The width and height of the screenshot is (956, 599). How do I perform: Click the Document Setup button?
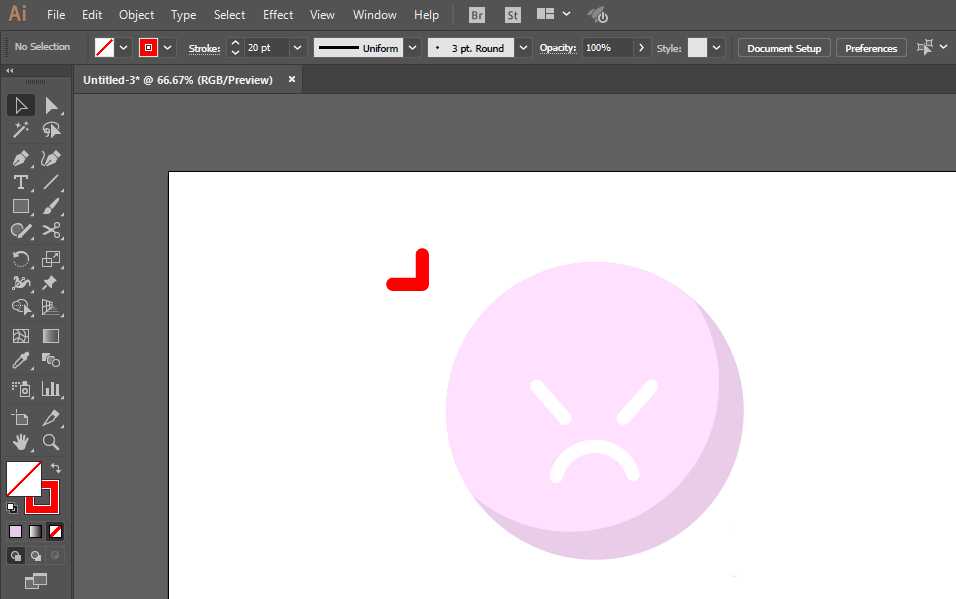click(x=784, y=48)
